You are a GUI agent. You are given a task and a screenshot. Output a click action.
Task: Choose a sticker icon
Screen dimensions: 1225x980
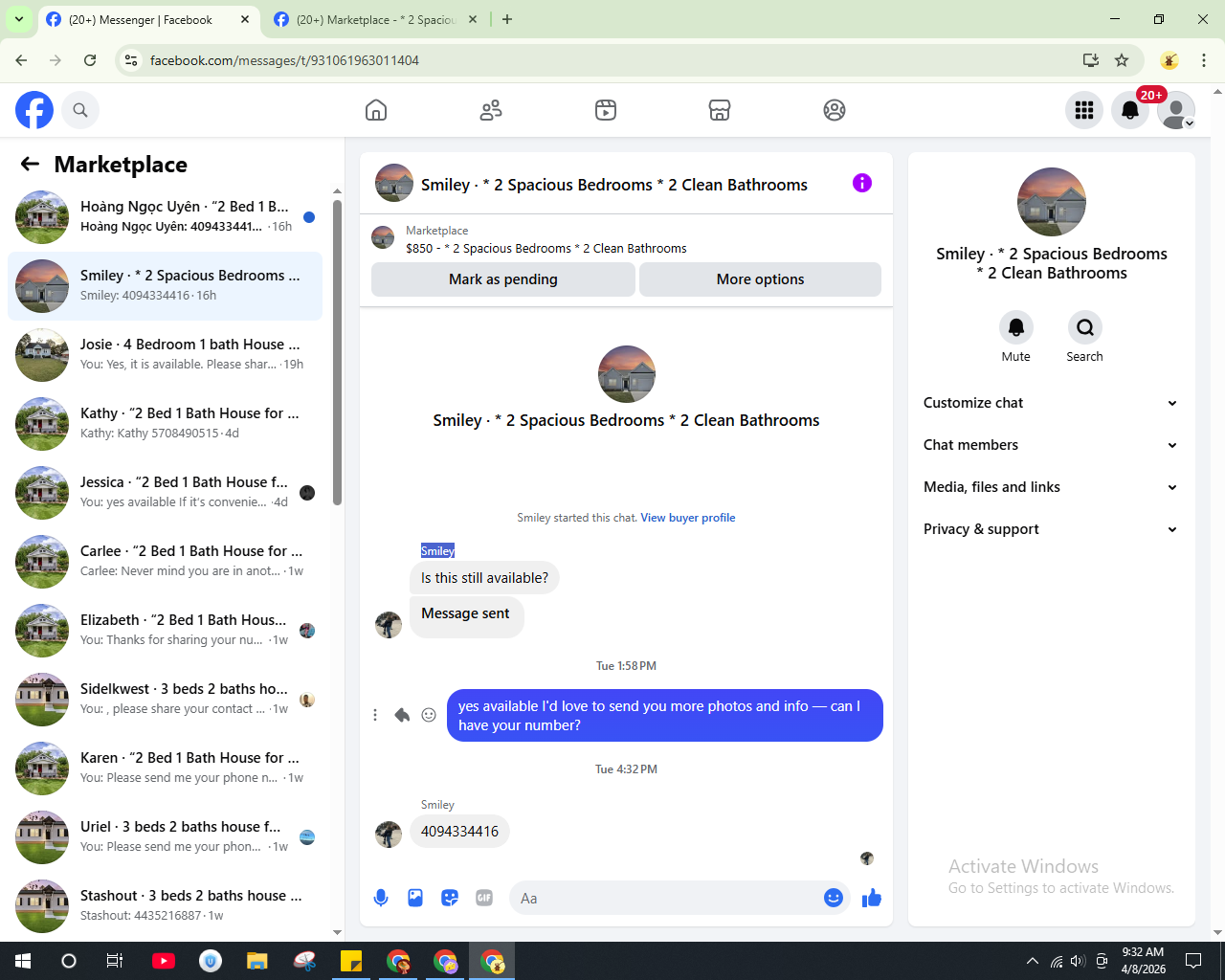450,898
